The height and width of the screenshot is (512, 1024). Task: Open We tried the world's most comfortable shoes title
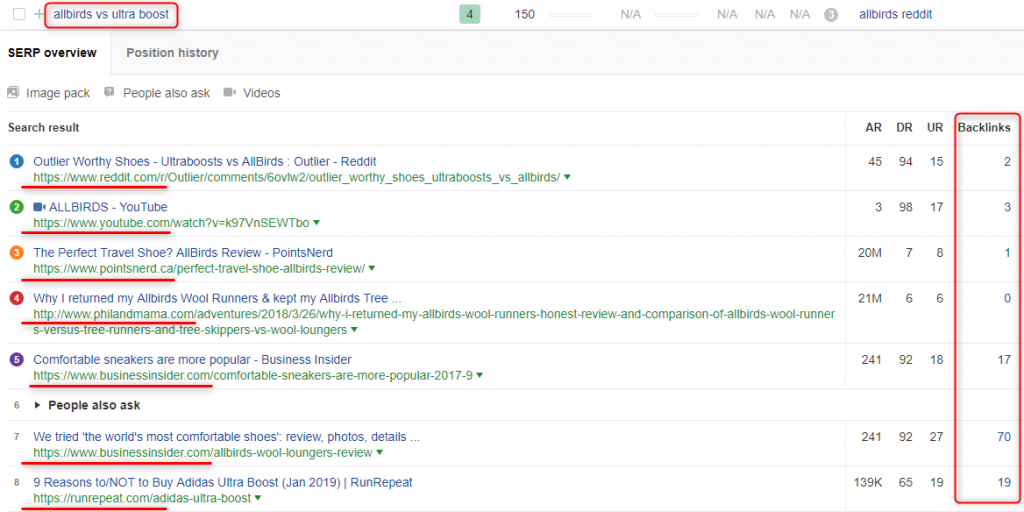point(227,437)
